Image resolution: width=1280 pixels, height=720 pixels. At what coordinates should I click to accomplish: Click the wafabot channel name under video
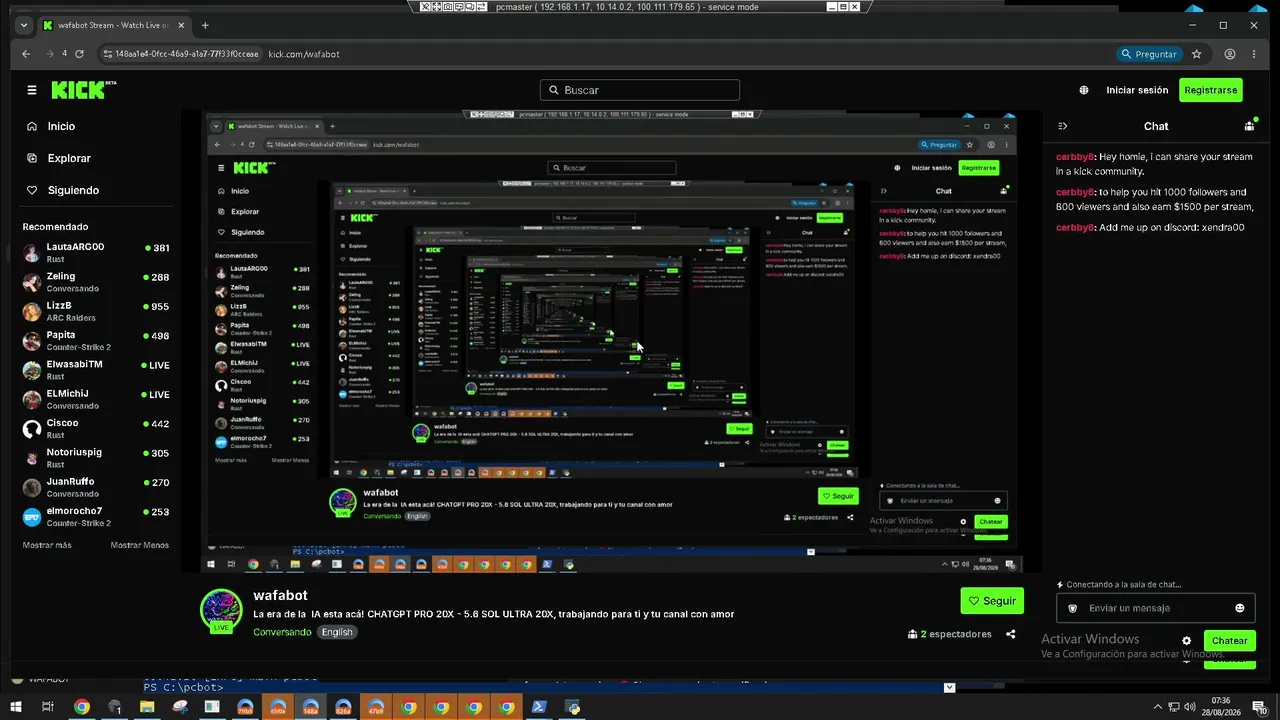point(280,595)
